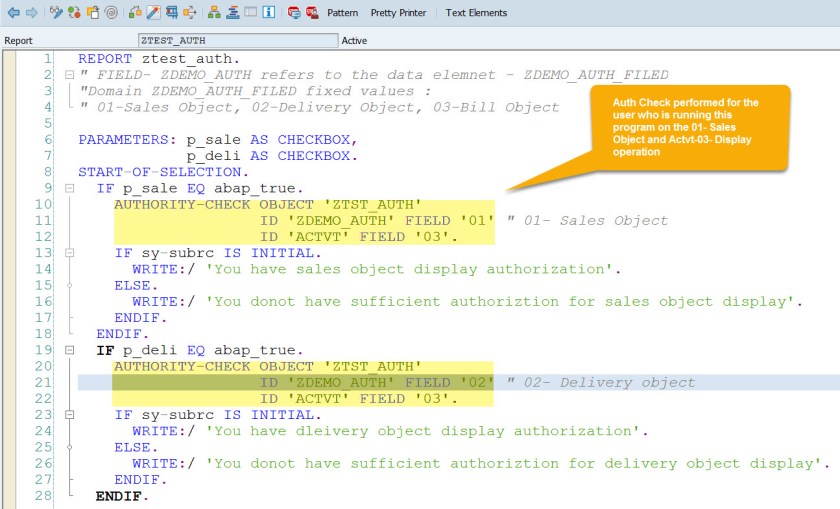Image resolution: width=840 pixels, height=509 pixels.
Task: Click the Enhance spiral icon
Action: click(x=111, y=13)
